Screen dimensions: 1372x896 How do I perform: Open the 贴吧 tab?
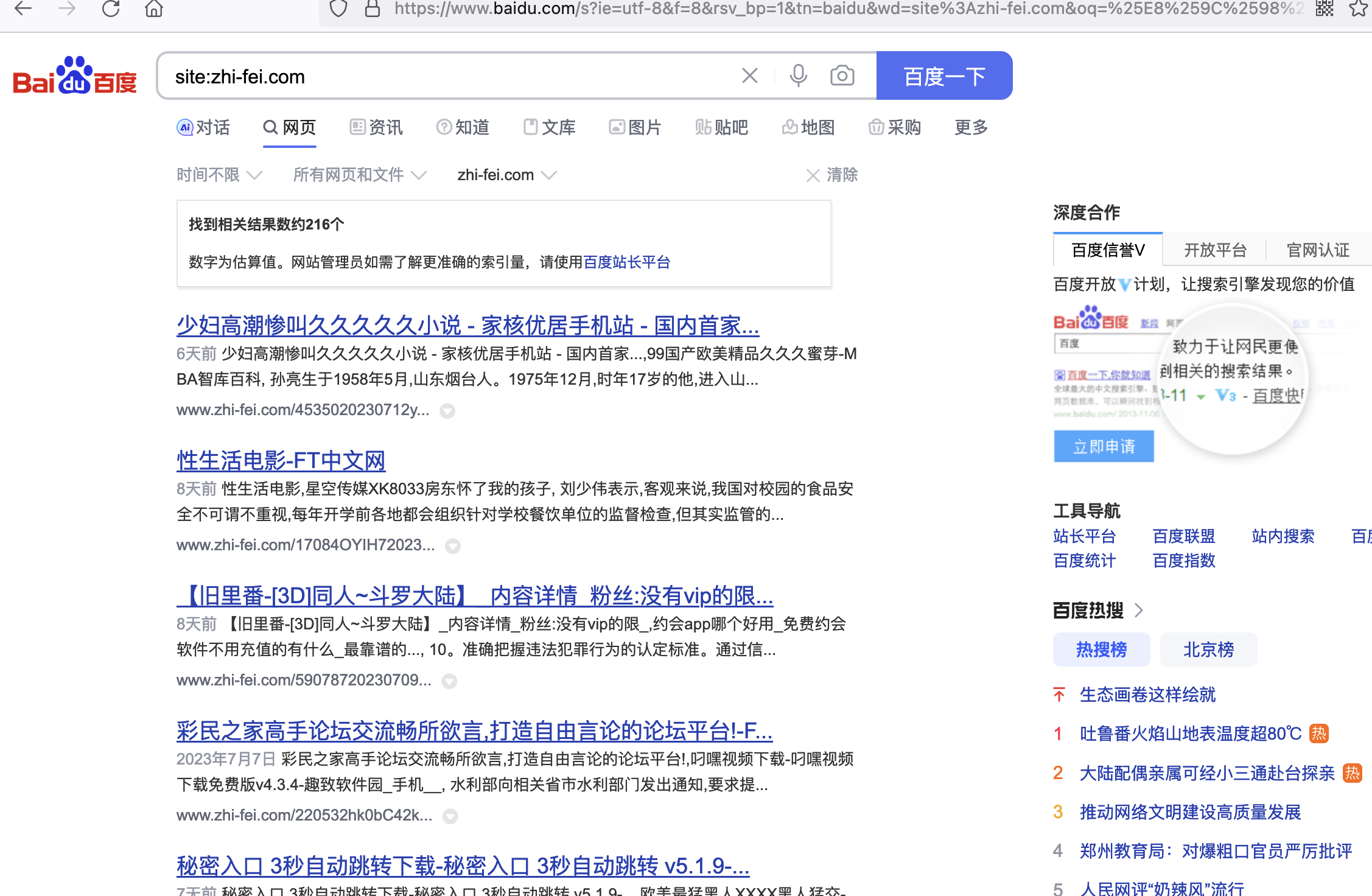pyautogui.click(x=721, y=127)
